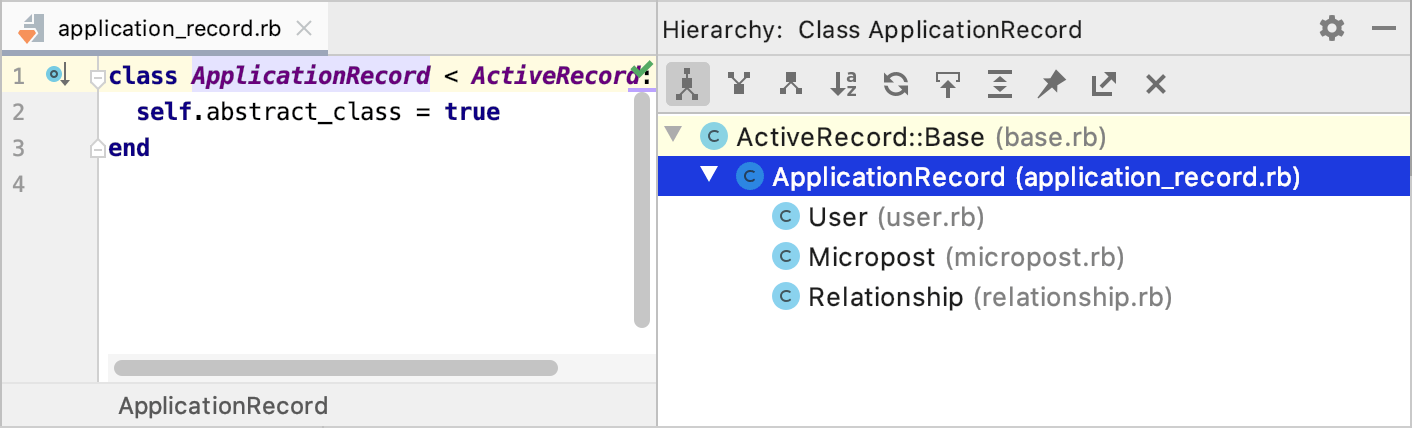
Task: Select the Micropost class in hierarchy
Action: pos(871,257)
